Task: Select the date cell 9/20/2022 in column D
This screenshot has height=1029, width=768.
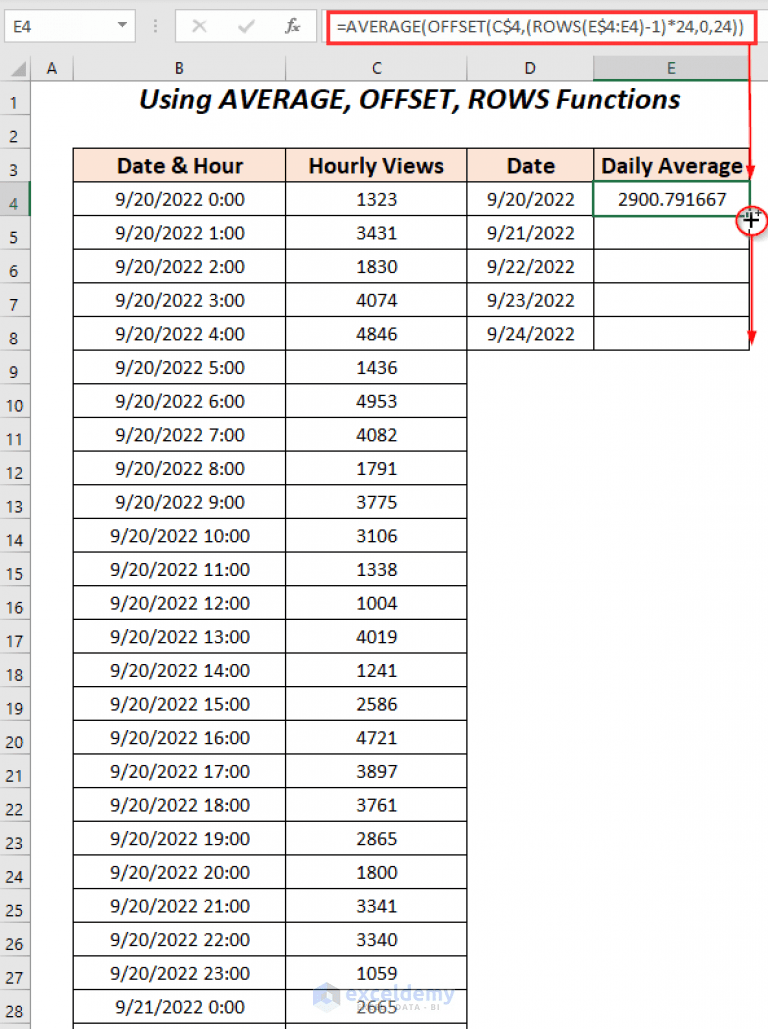Action: (x=530, y=200)
